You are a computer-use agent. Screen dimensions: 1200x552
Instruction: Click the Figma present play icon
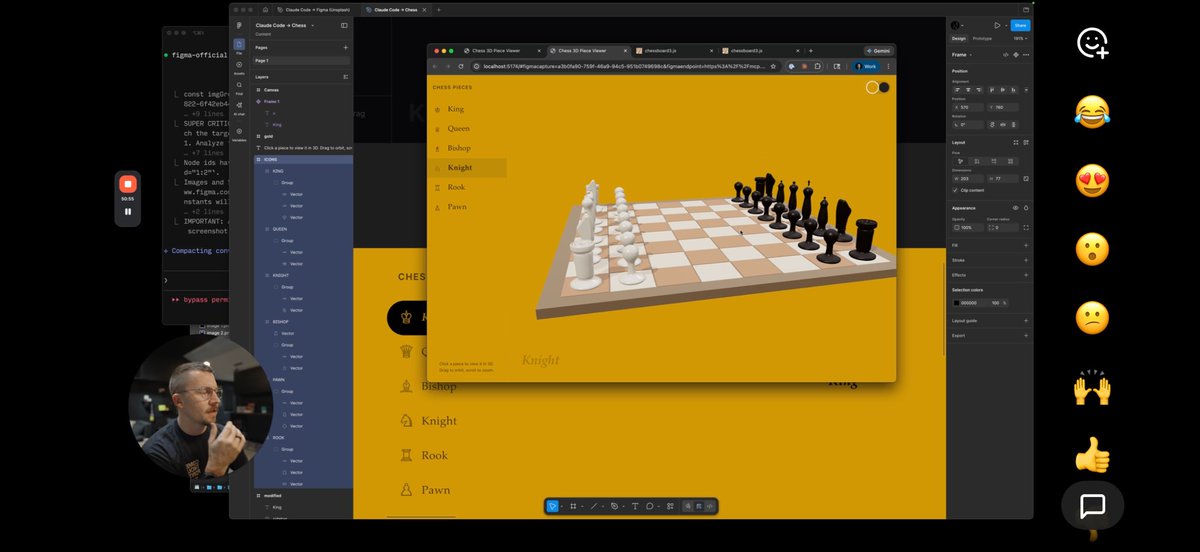[996, 25]
